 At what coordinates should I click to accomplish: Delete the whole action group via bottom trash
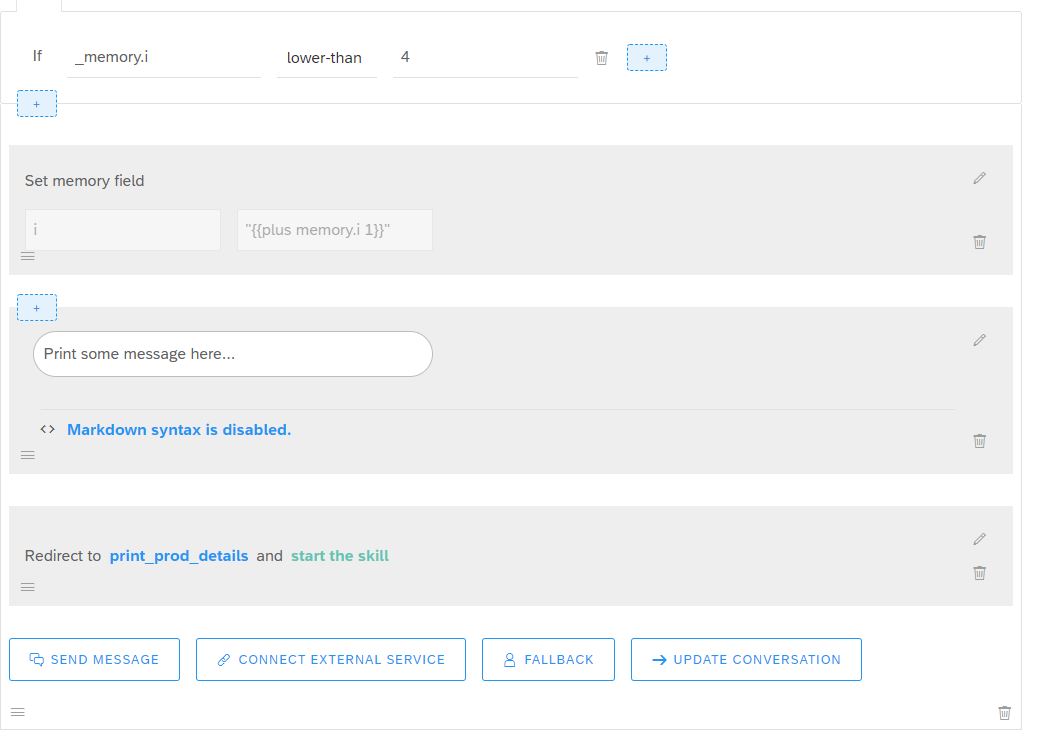pyautogui.click(x=1005, y=713)
